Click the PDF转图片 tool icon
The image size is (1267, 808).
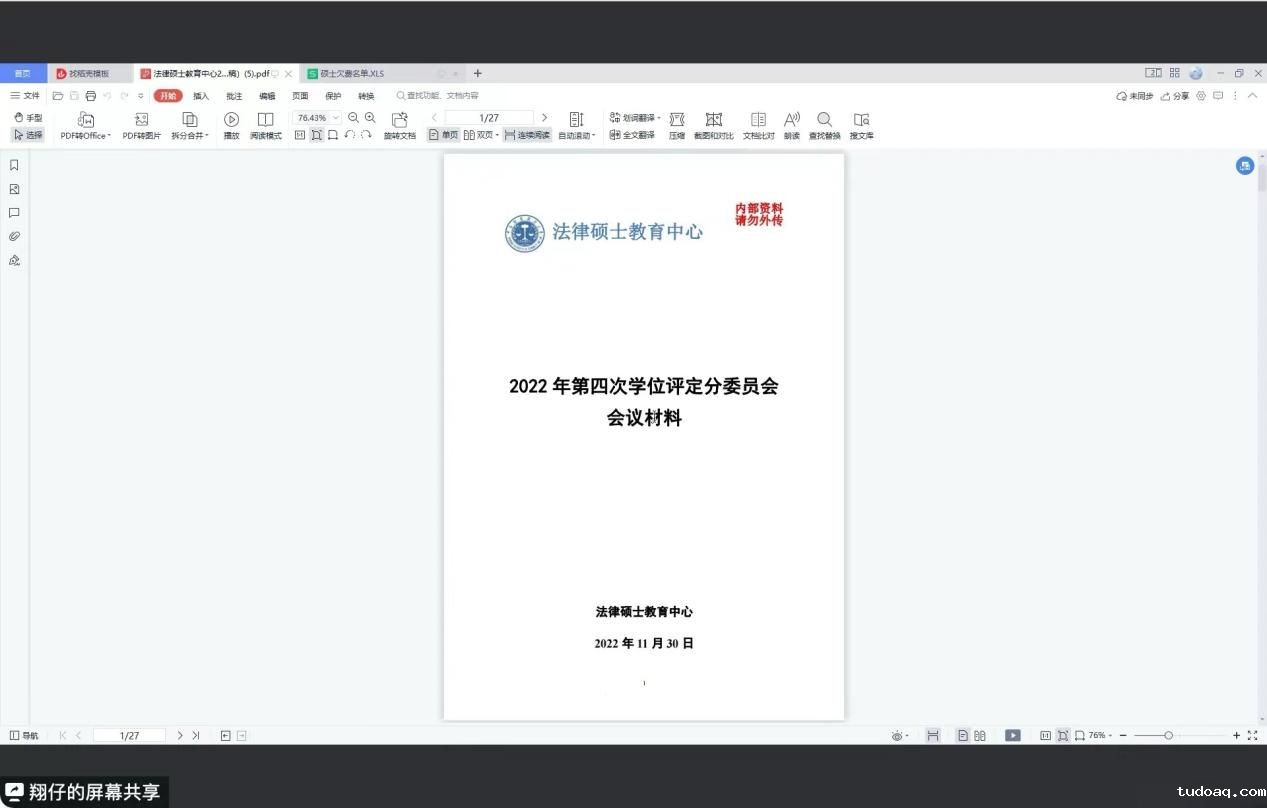[x=141, y=120]
